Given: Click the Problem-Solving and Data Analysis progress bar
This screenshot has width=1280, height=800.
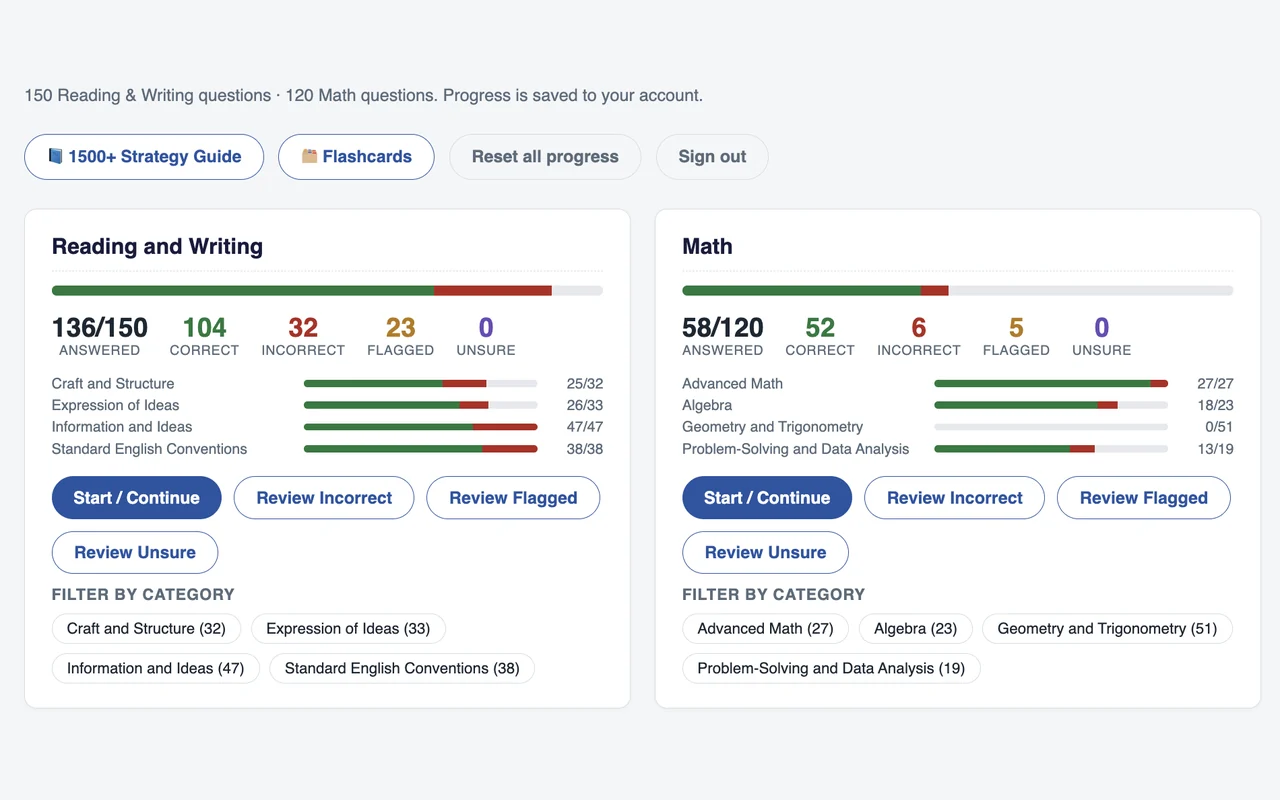Looking at the screenshot, I should pyautogui.click(x=1051, y=449).
